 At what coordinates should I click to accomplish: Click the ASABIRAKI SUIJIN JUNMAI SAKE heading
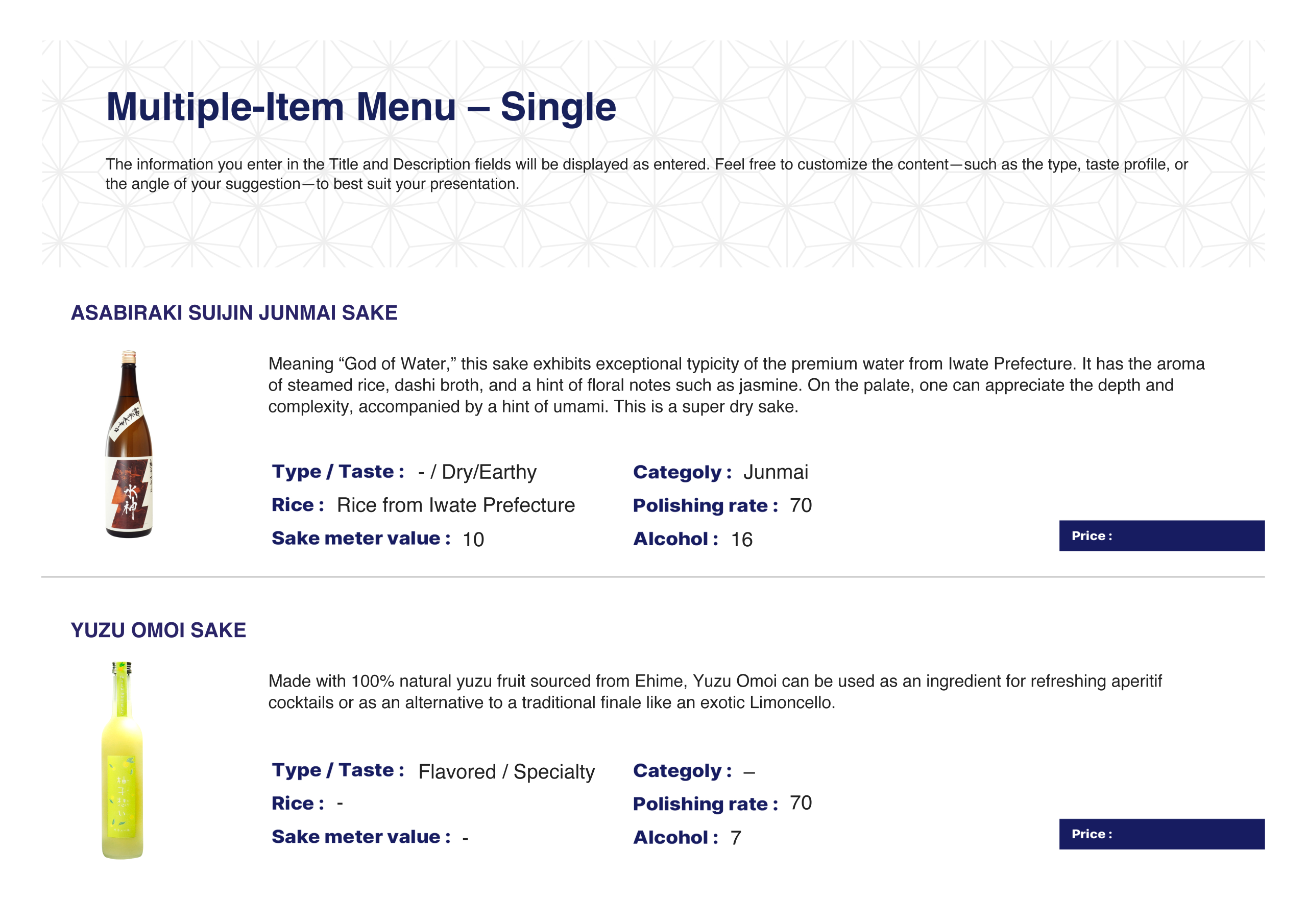[234, 312]
